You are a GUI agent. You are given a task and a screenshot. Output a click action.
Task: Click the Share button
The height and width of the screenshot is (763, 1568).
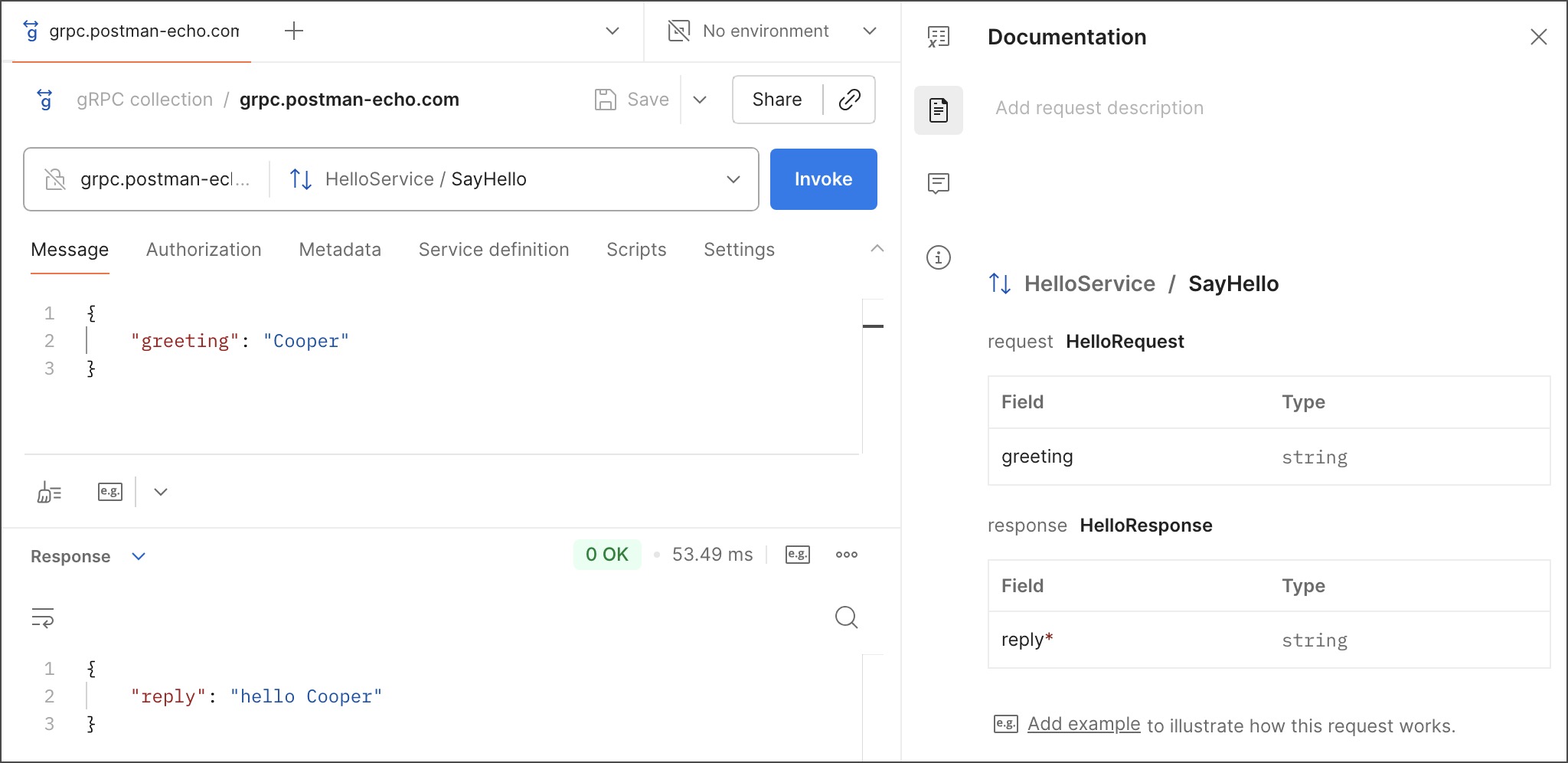(777, 100)
